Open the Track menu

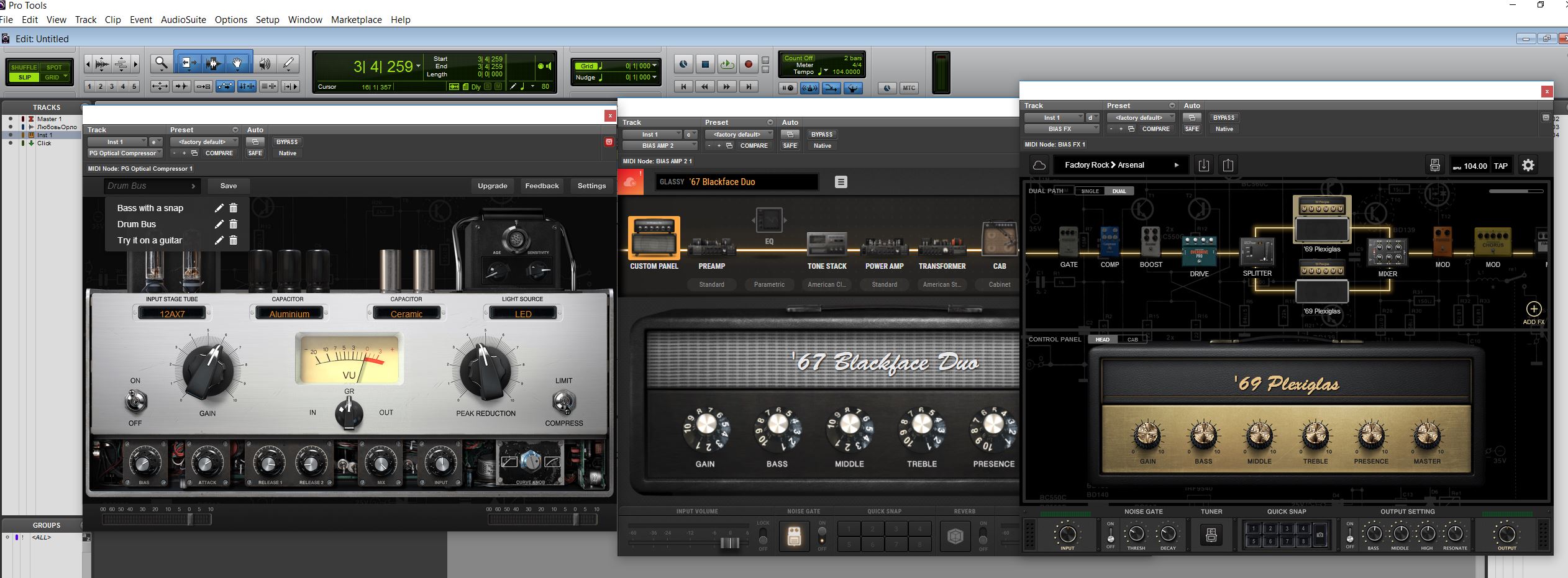point(86,20)
